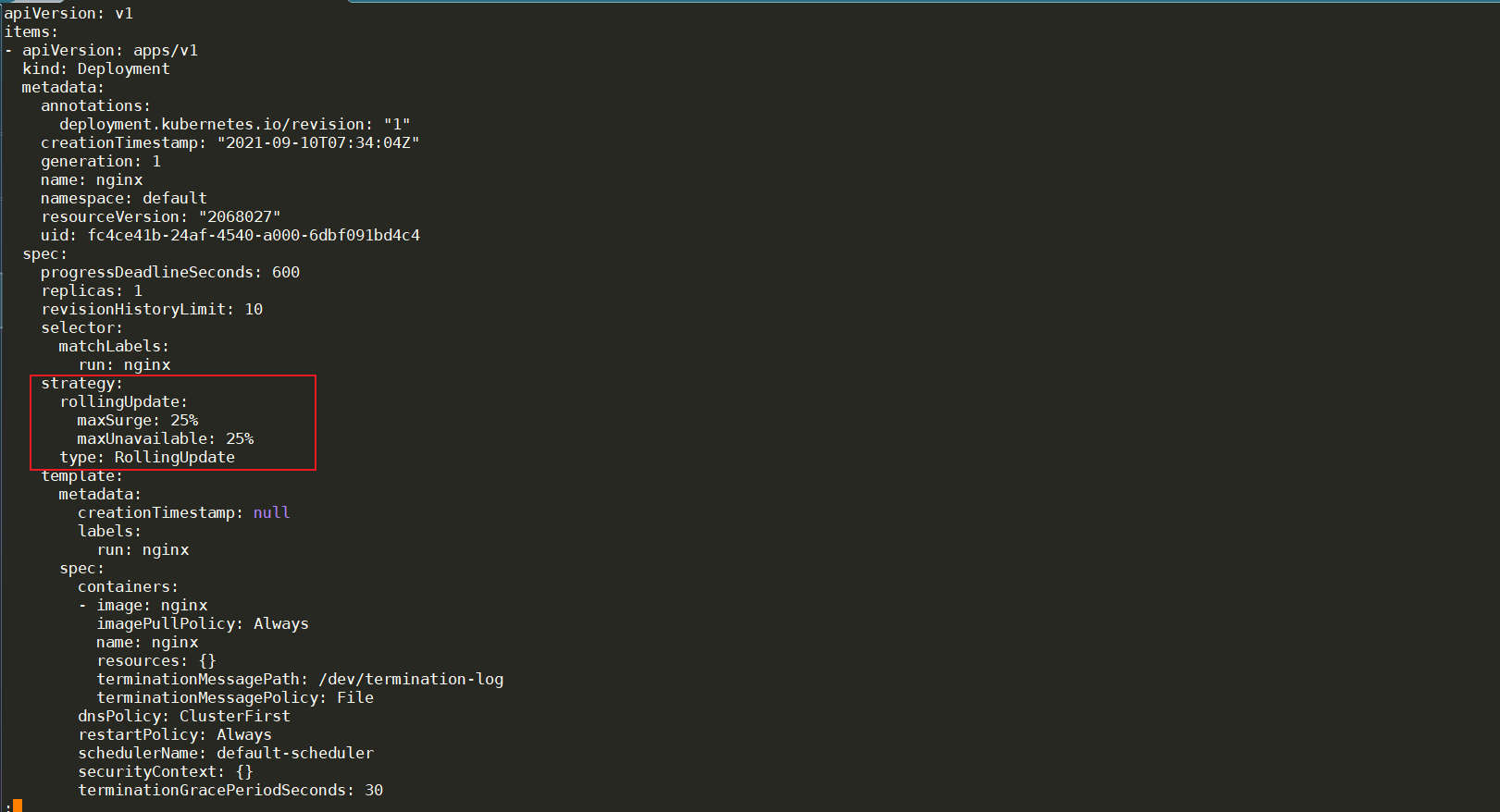The image size is (1500, 812).
Task: Place cursor on replicas: 1
Action: coord(92,291)
